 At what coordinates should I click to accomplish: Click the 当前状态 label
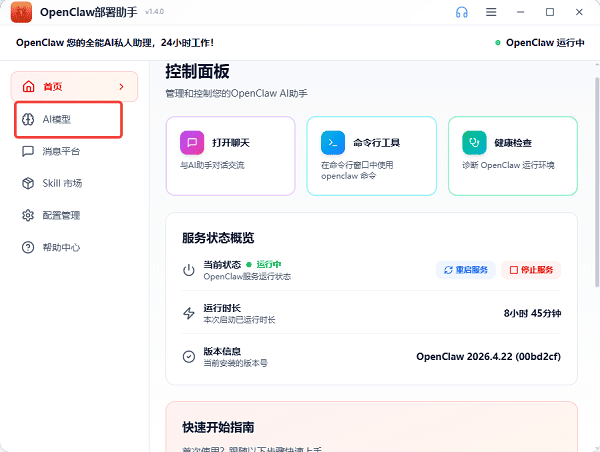[222, 265]
